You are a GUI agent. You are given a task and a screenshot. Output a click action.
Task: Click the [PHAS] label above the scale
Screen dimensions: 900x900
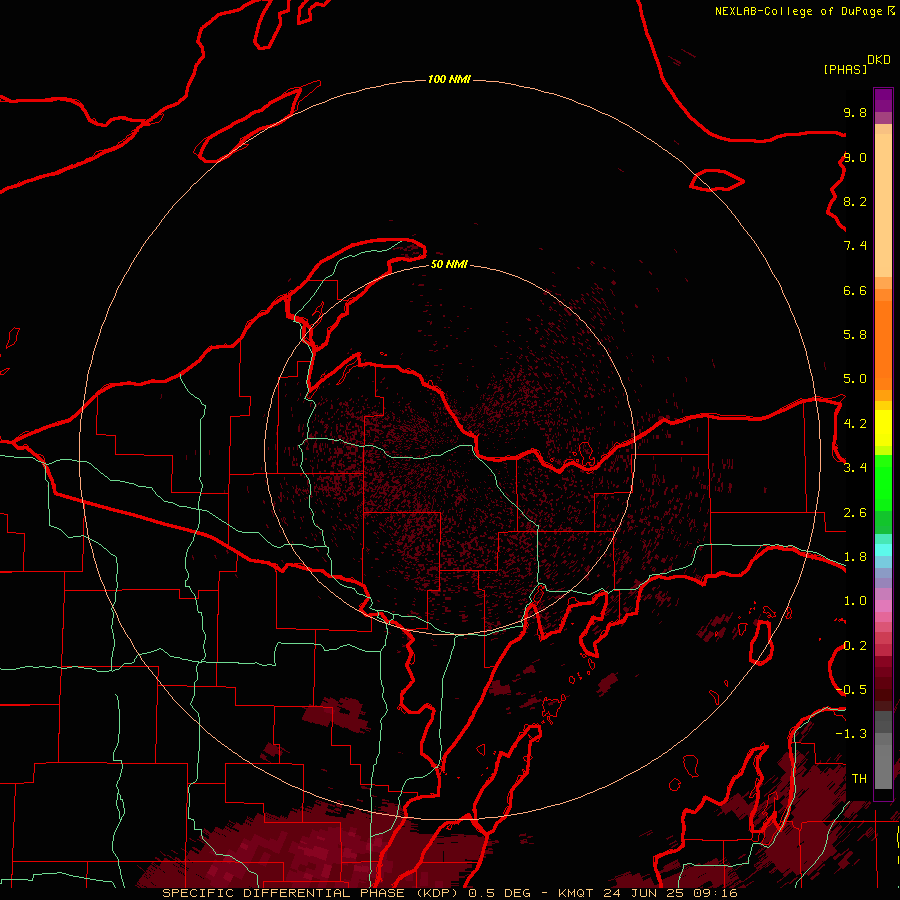tap(845, 69)
